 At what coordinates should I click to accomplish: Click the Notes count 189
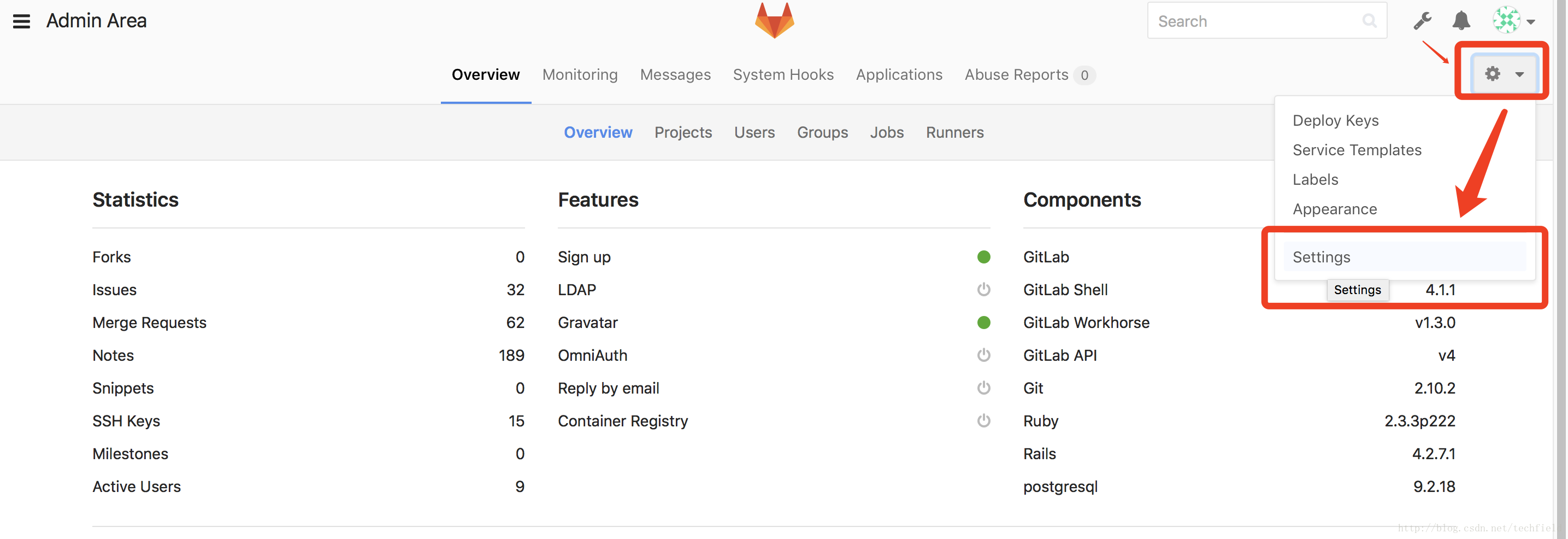(x=511, y=356)
